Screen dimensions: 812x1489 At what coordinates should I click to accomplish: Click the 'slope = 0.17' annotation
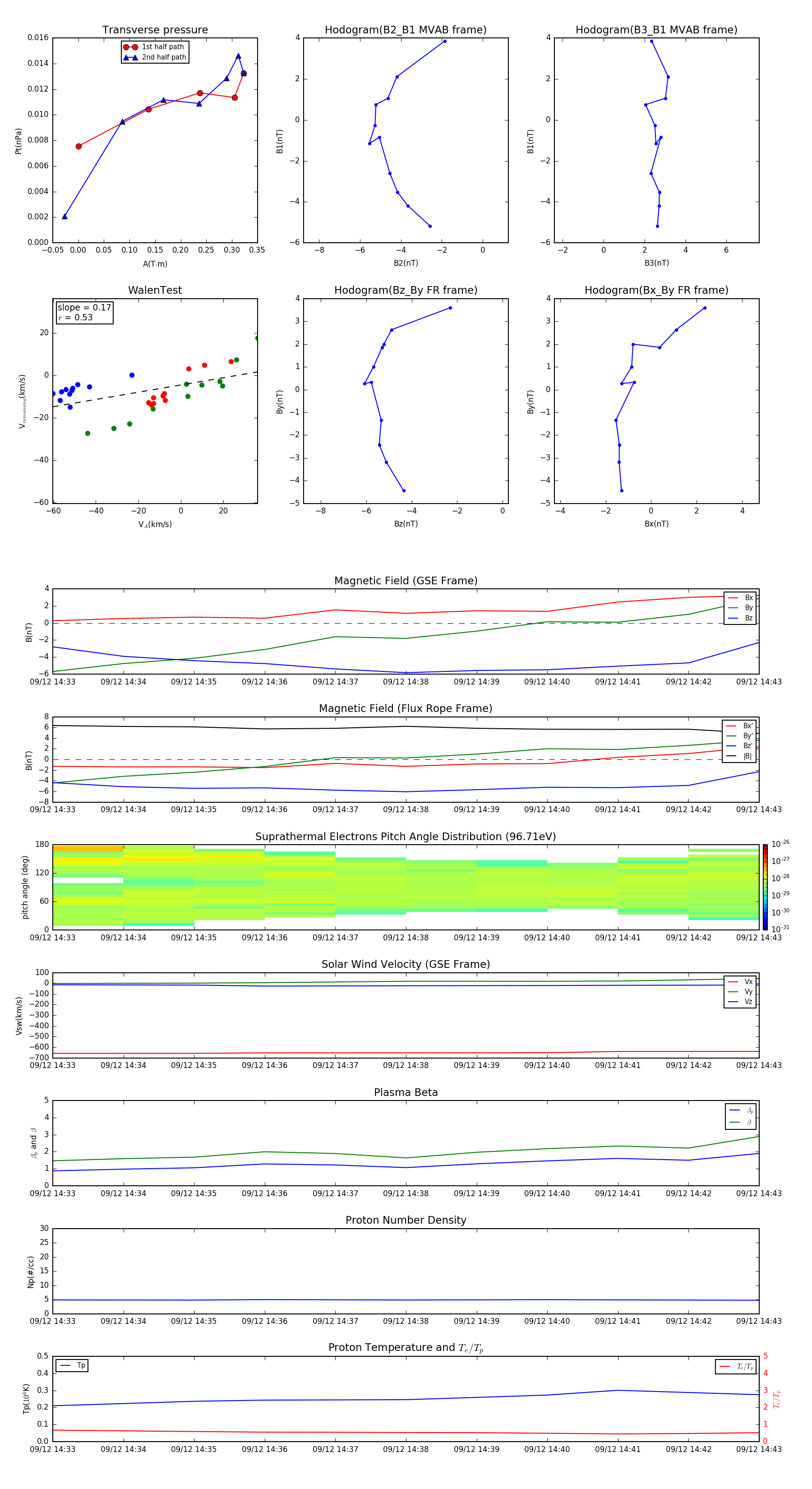pos(84,308)
